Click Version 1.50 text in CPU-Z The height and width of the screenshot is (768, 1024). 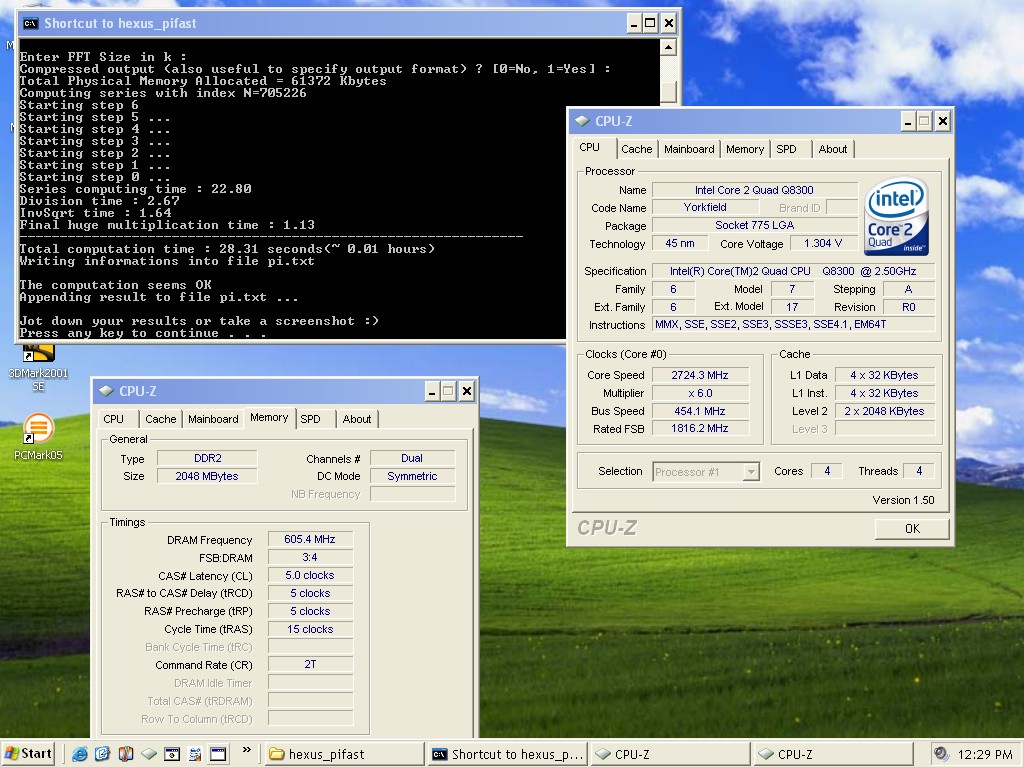pyautogui.click(x=903, y=500)
